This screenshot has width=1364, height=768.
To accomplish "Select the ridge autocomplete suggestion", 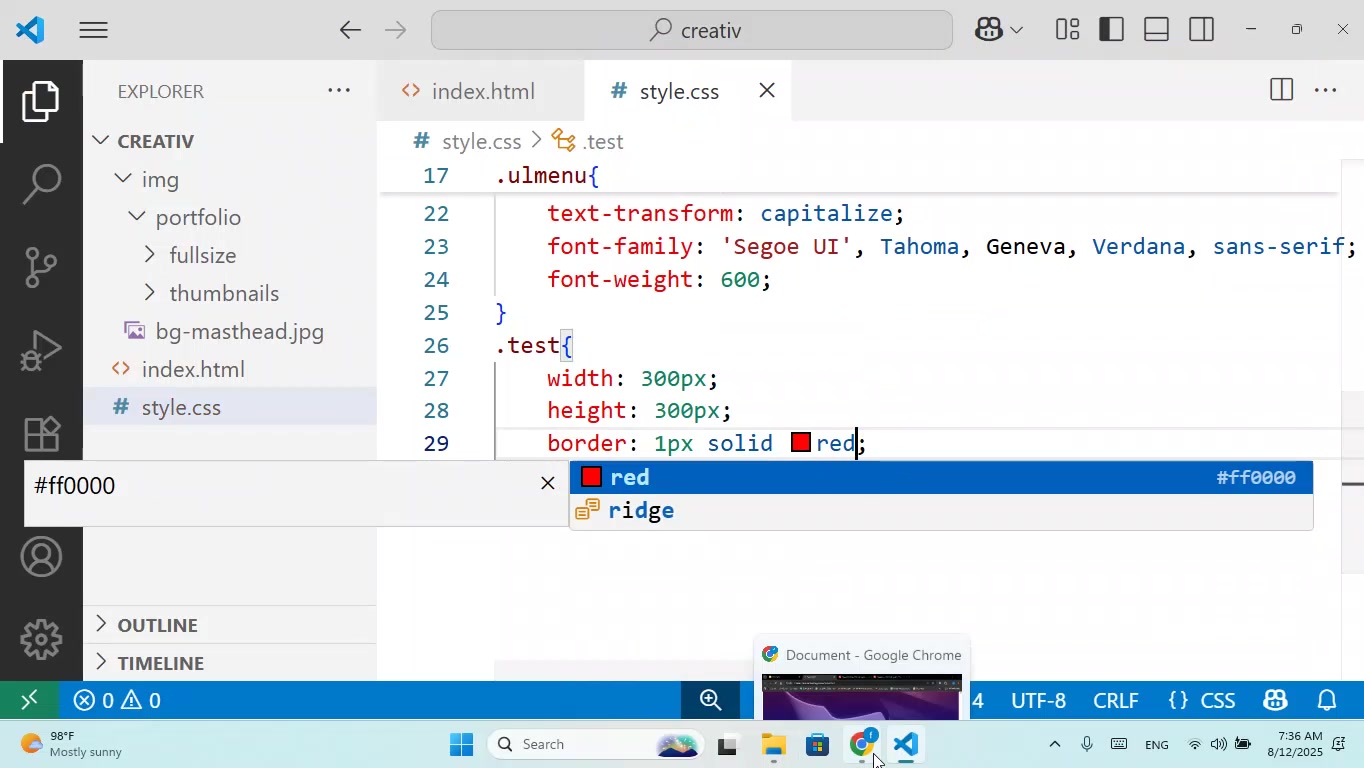I will (x=641, y=511).
